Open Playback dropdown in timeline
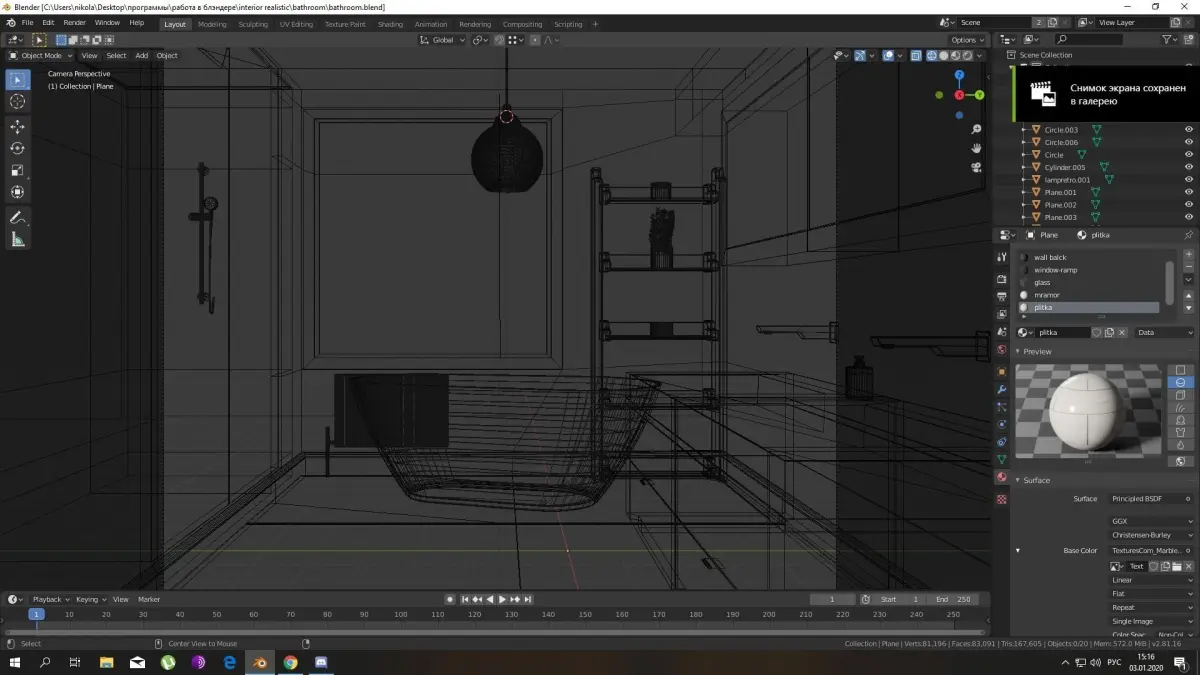Image resolution: width=1200 pixels, height=675 pixels. tap(51, 599)
